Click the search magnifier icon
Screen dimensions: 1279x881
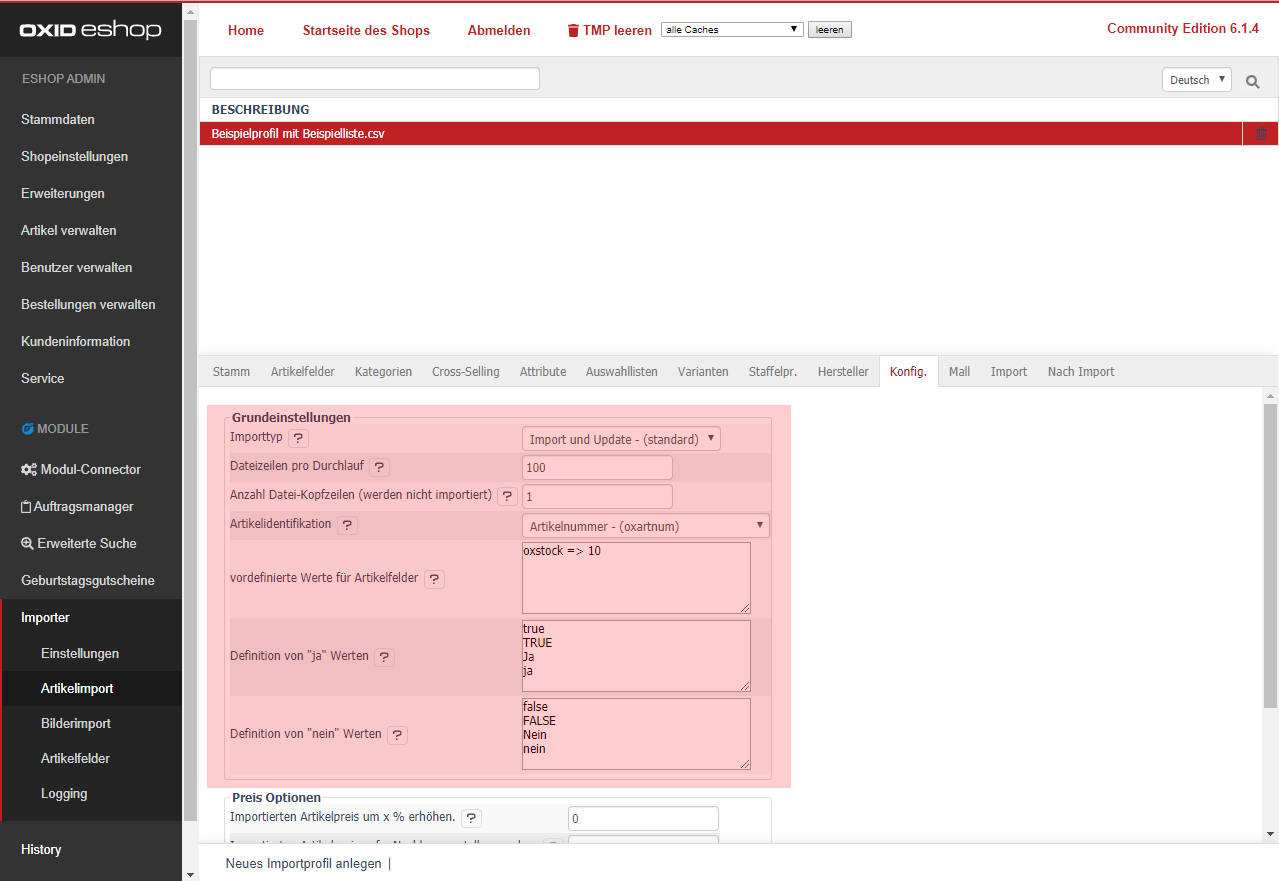(1252, 81)
